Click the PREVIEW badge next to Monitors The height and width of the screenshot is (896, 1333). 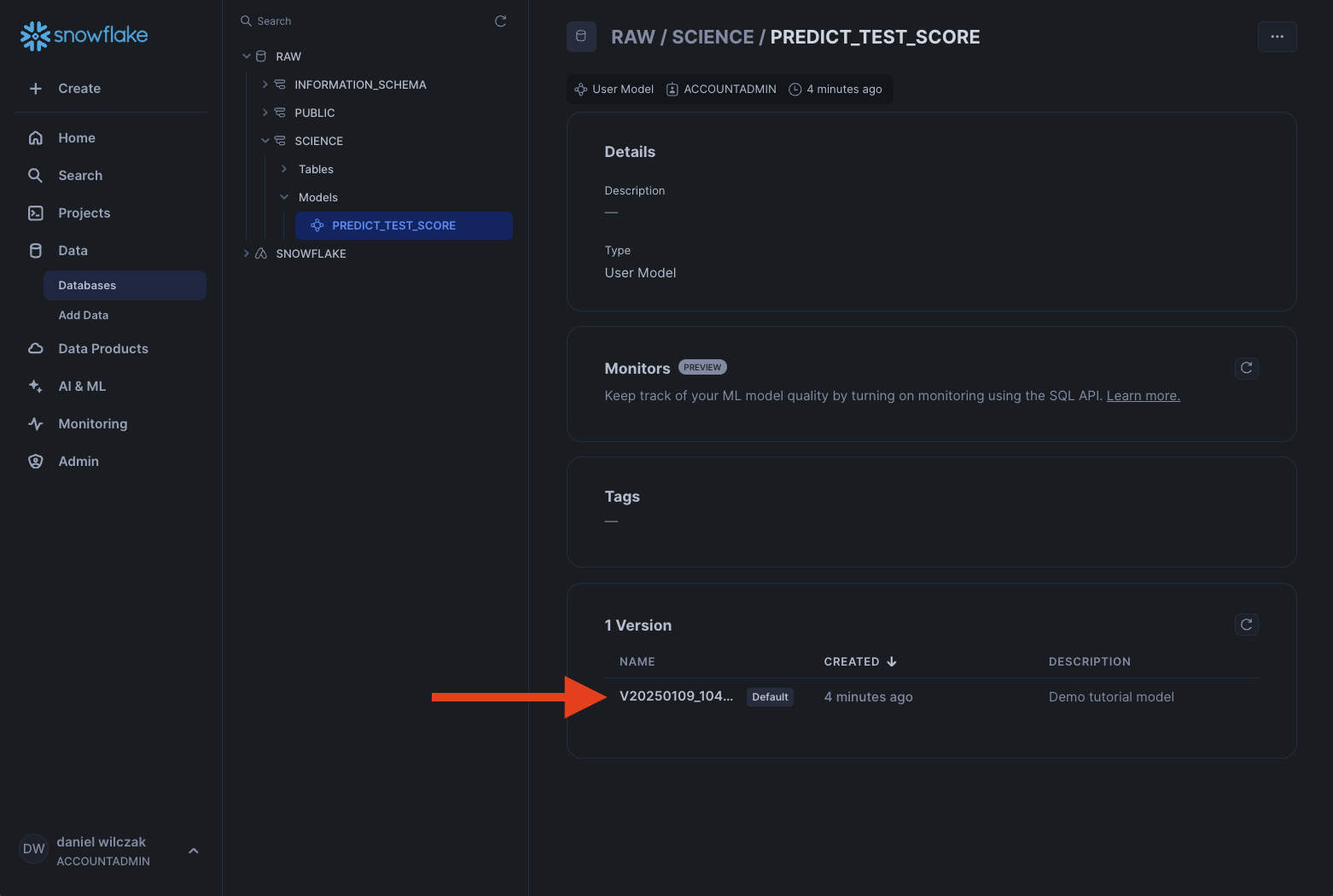pyautogui.click(x=702, y=367)
